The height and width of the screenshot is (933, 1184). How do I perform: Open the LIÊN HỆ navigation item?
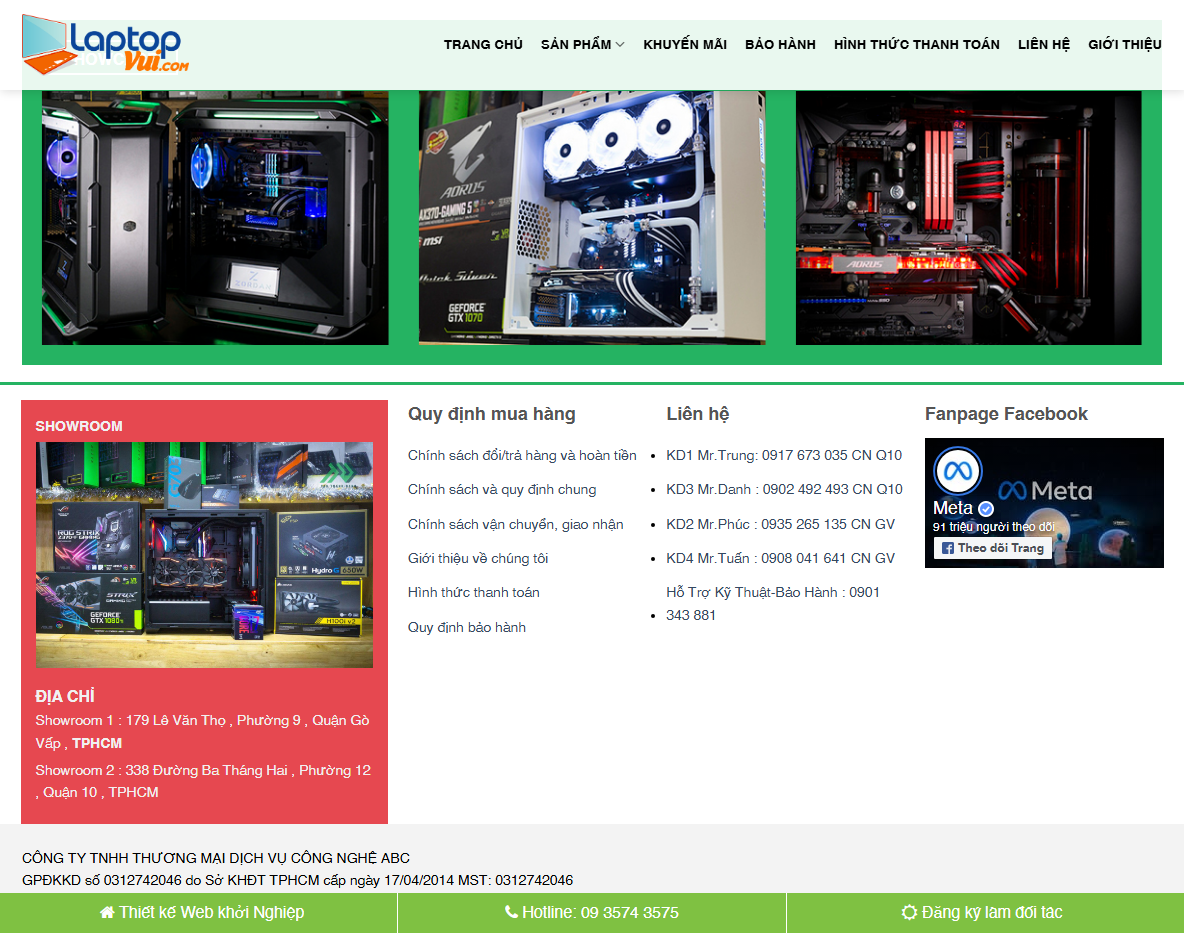[1043, 45]
